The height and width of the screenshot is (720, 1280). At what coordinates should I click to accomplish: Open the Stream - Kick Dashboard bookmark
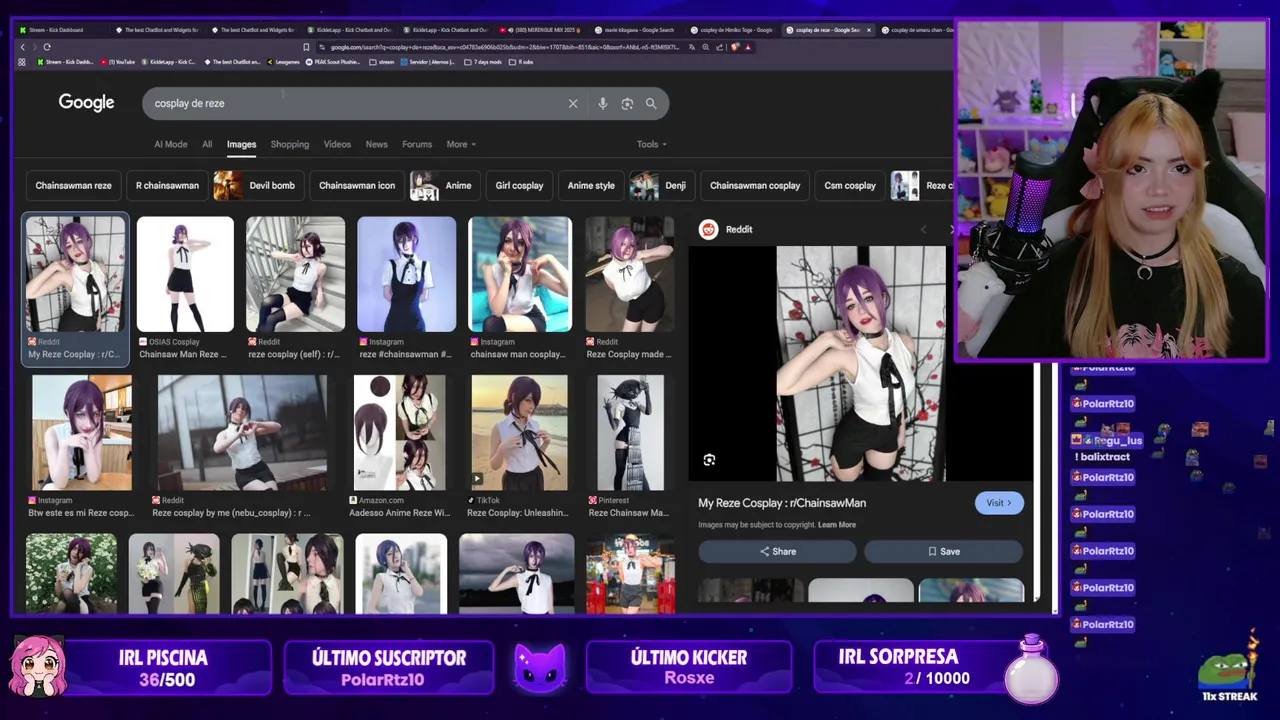coord(64,62)
